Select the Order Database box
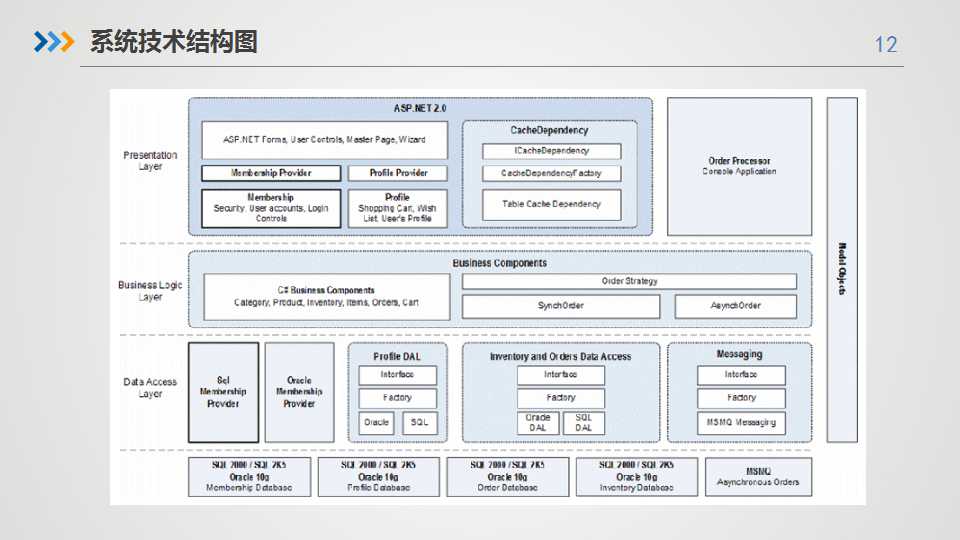 [x=508, y=476]
